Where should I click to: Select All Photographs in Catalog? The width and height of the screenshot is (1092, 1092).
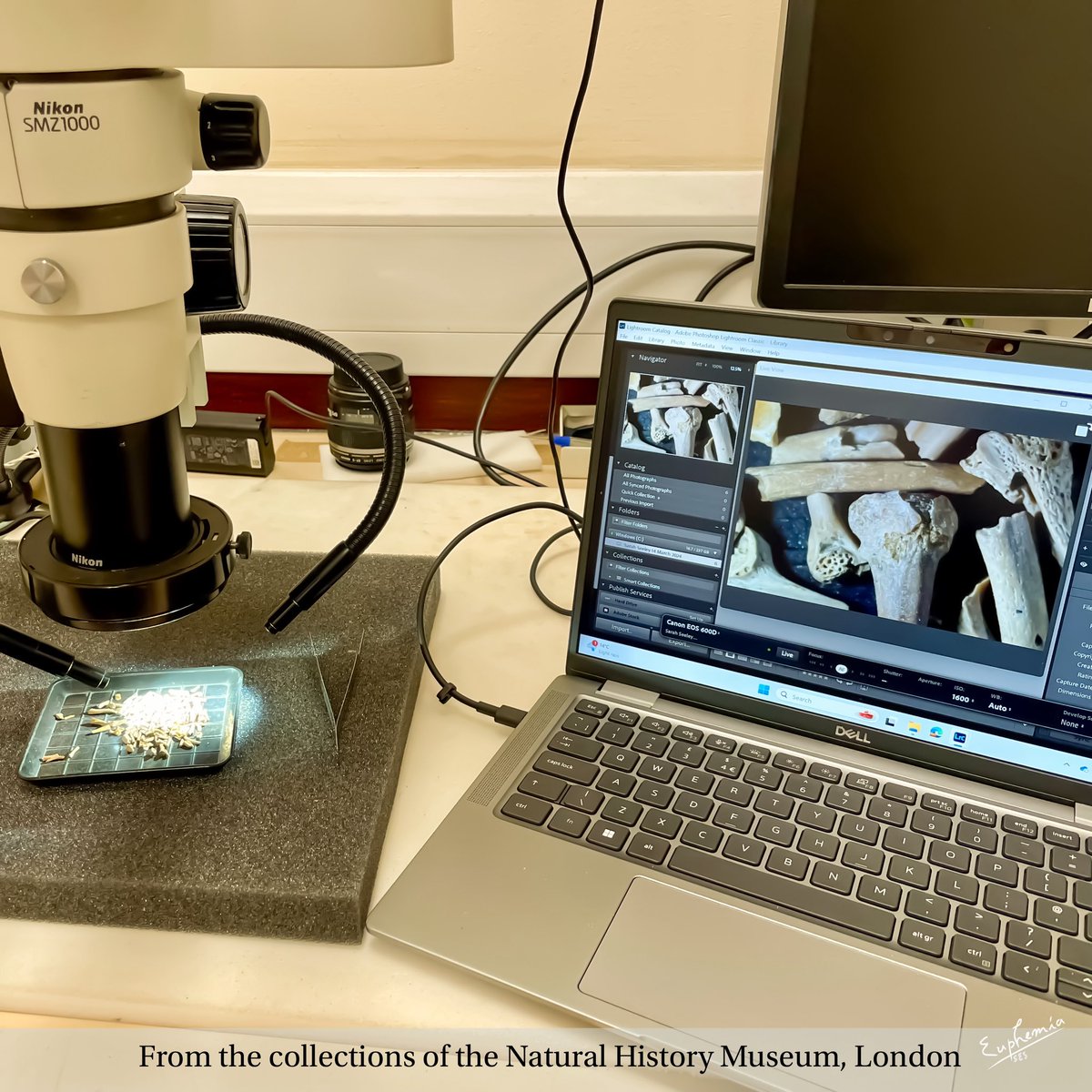640,477
